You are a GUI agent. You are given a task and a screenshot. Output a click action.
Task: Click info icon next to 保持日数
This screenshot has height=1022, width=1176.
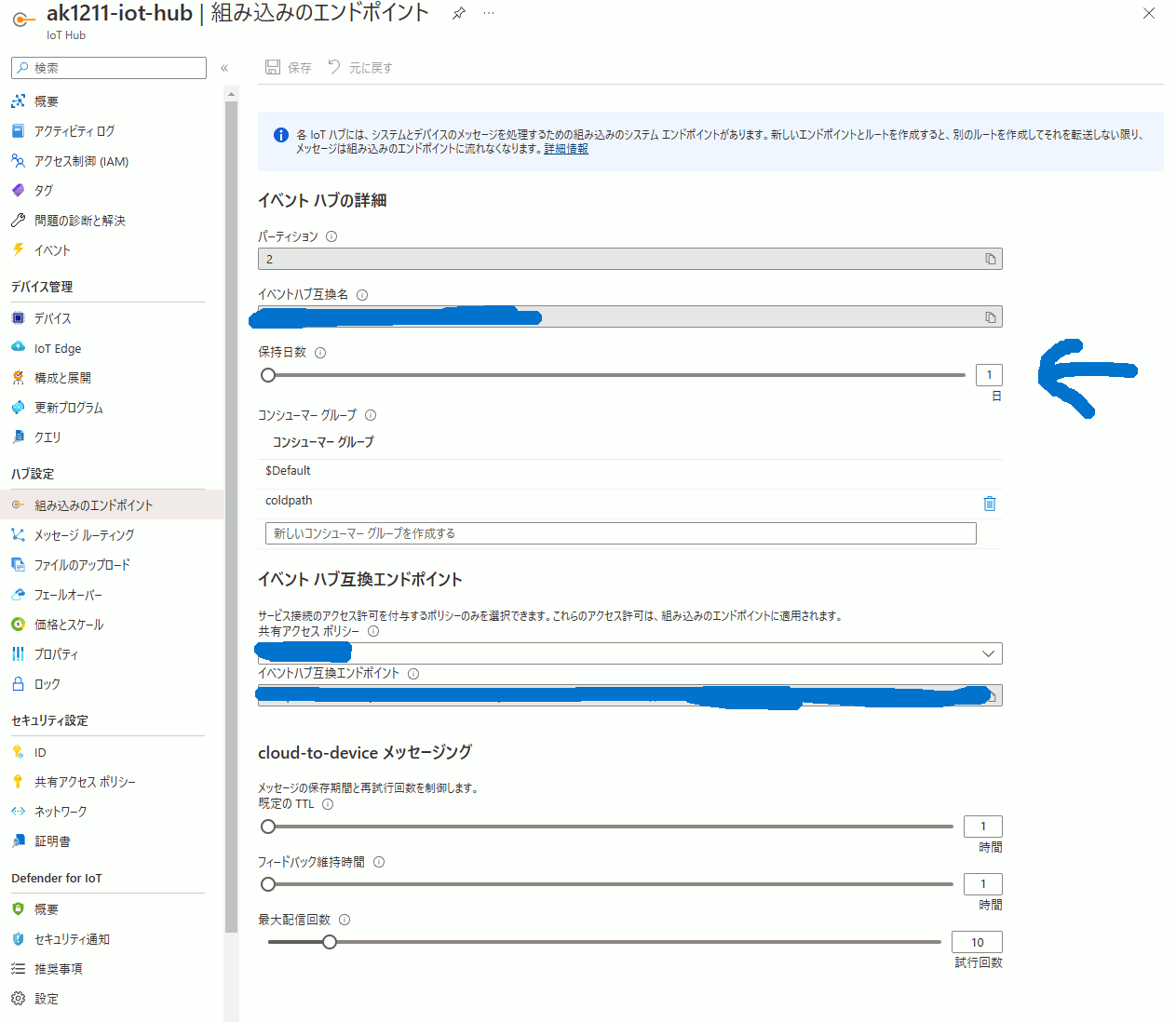pyautogui.click(x=320, y=353)
